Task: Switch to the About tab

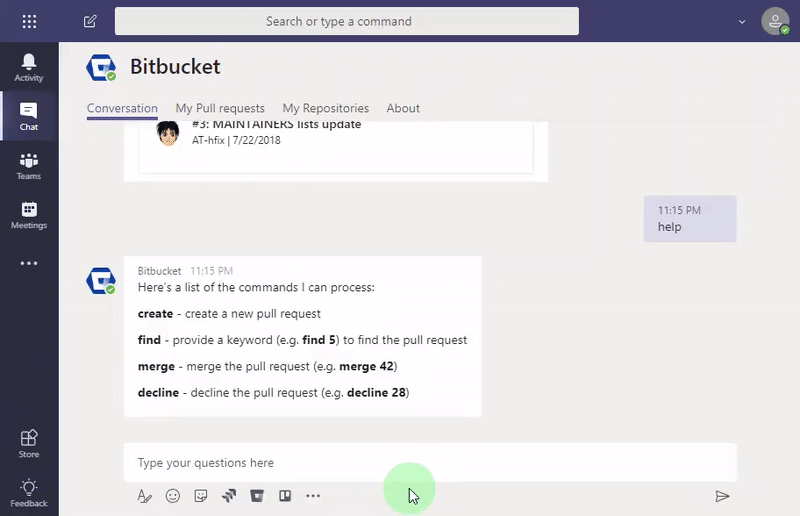Action: [x=403, y=108]
